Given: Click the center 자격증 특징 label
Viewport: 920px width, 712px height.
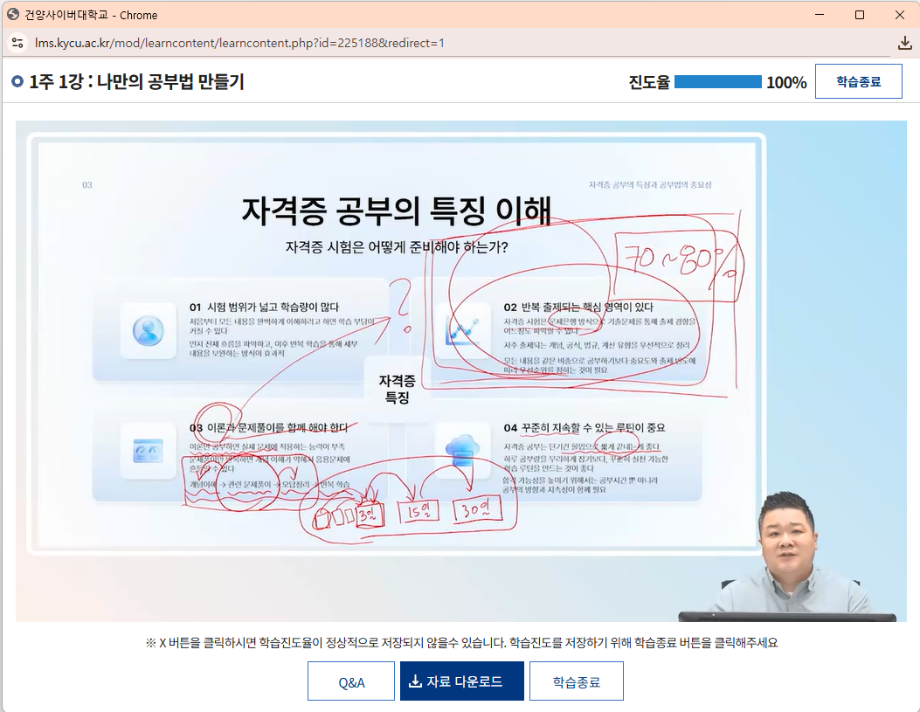Looking at the screenshot, I should (397, 389).
